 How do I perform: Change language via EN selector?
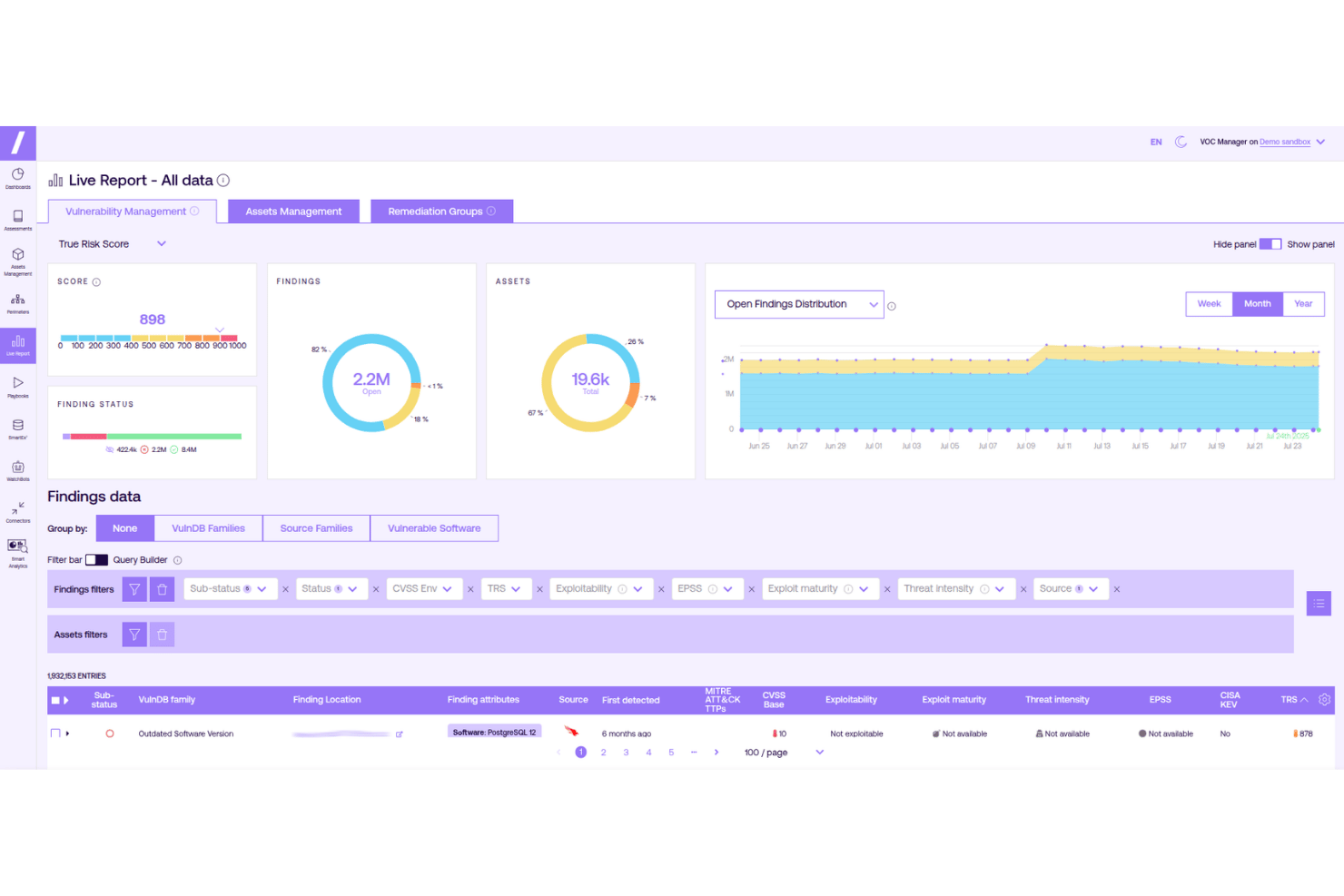[x=1156, y=143]
